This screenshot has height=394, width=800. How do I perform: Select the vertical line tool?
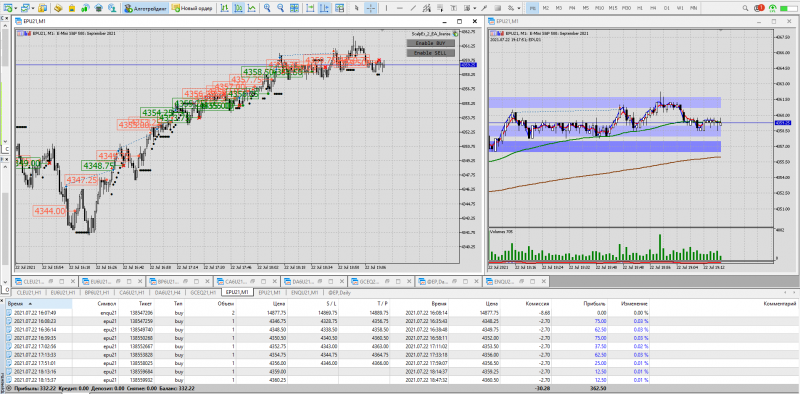(386, 8)
